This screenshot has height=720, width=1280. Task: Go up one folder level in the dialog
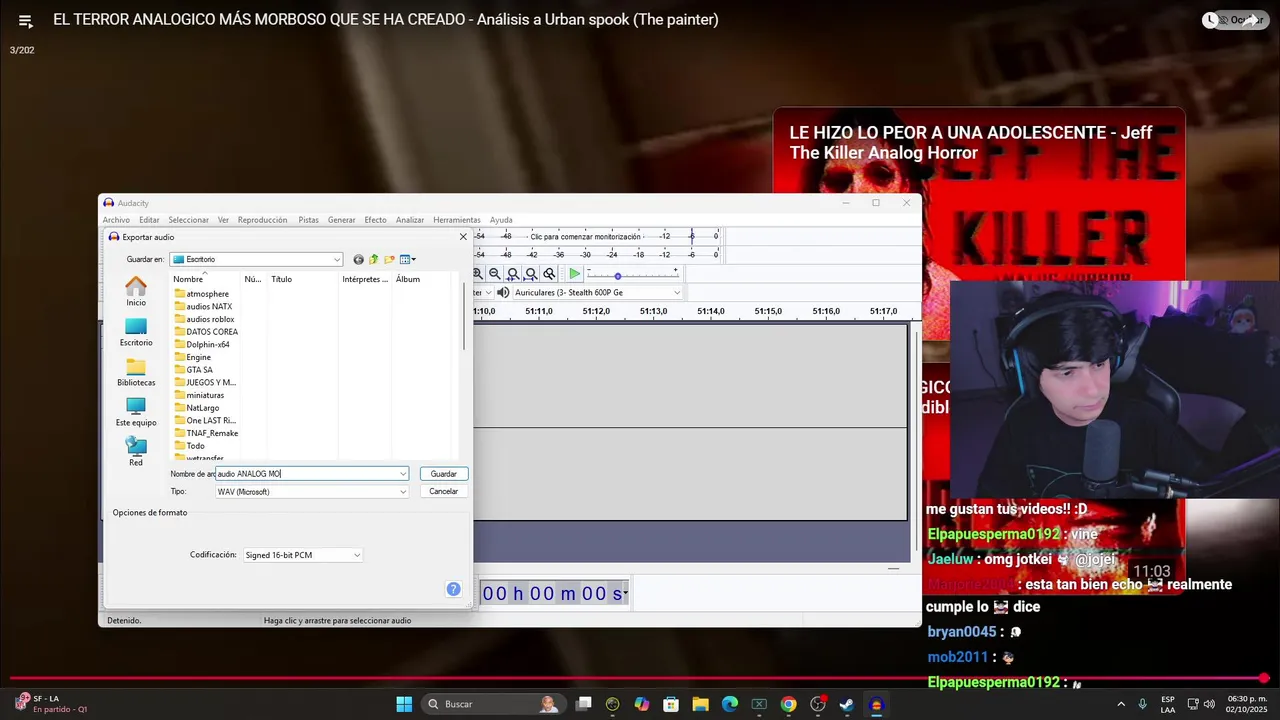click(374, 260)
